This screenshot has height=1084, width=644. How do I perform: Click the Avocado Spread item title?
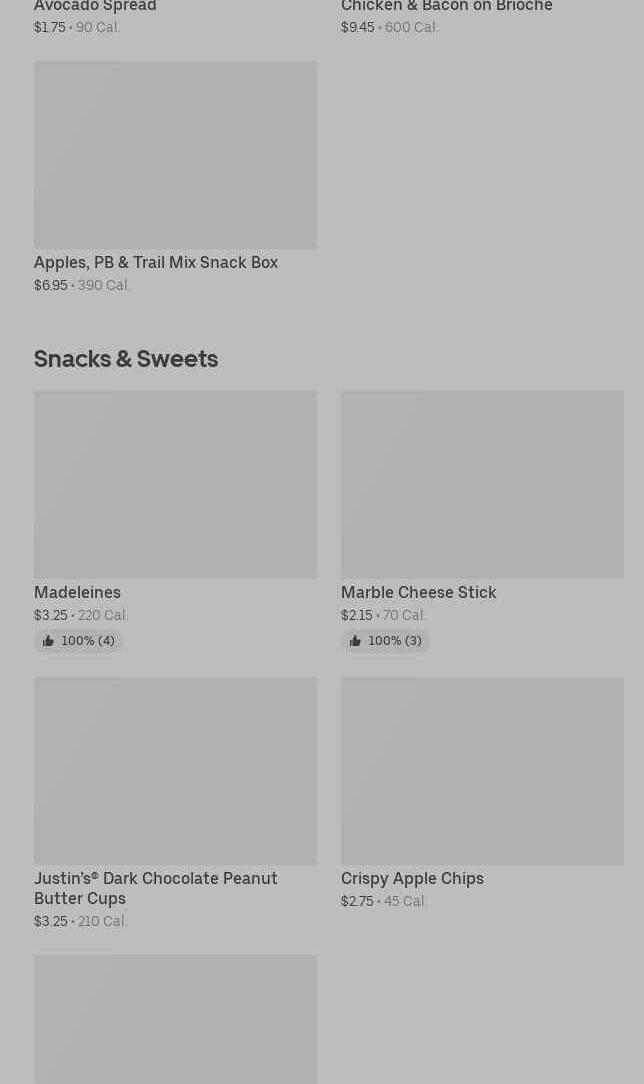pos(95,6)
